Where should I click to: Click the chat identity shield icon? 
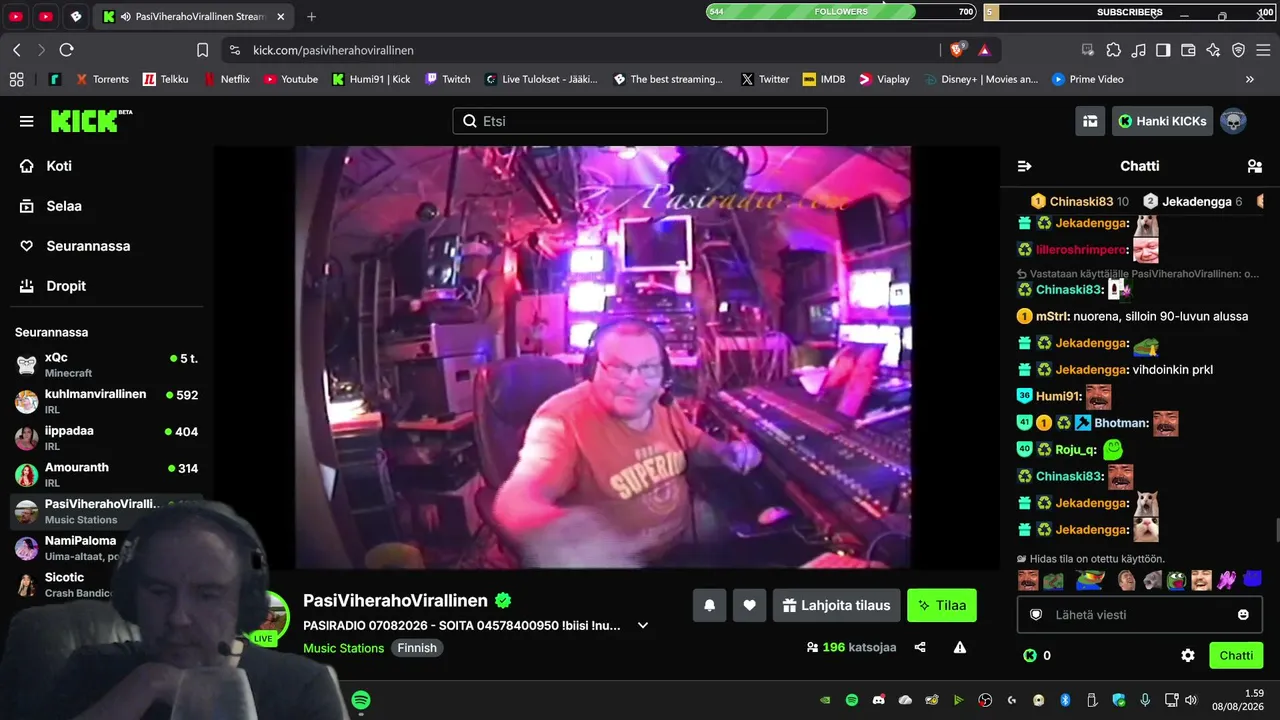(x=1036, y=615)
